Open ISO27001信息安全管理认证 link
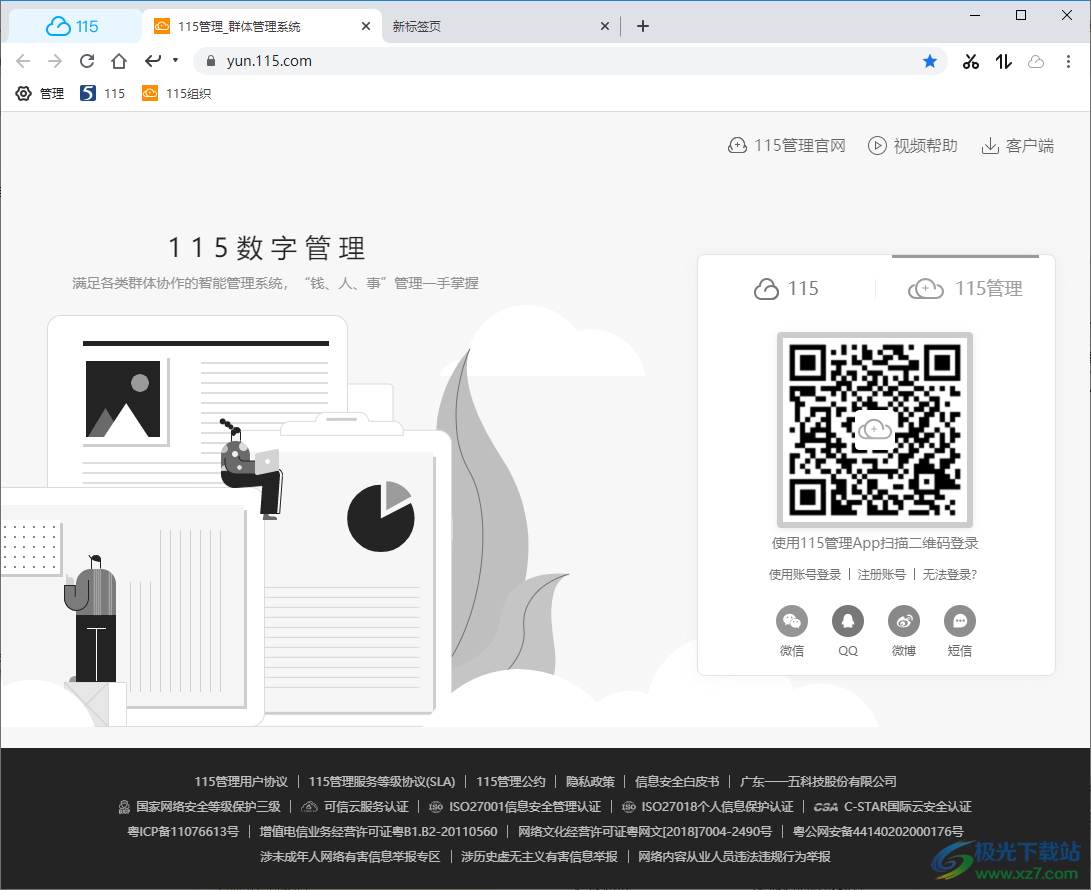The height and width of the screenshot is (890, 1091). click(515, 806)
